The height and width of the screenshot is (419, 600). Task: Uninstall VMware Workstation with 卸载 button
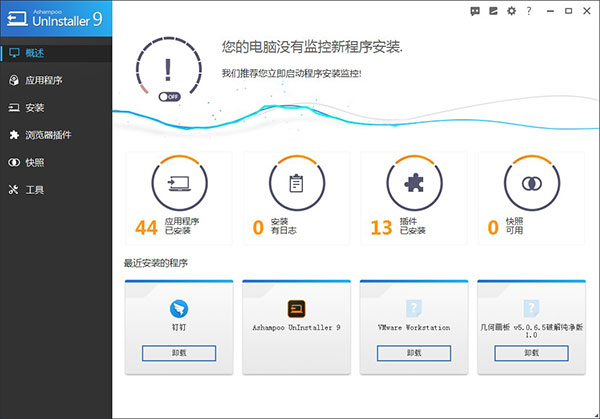click(414, 353)
